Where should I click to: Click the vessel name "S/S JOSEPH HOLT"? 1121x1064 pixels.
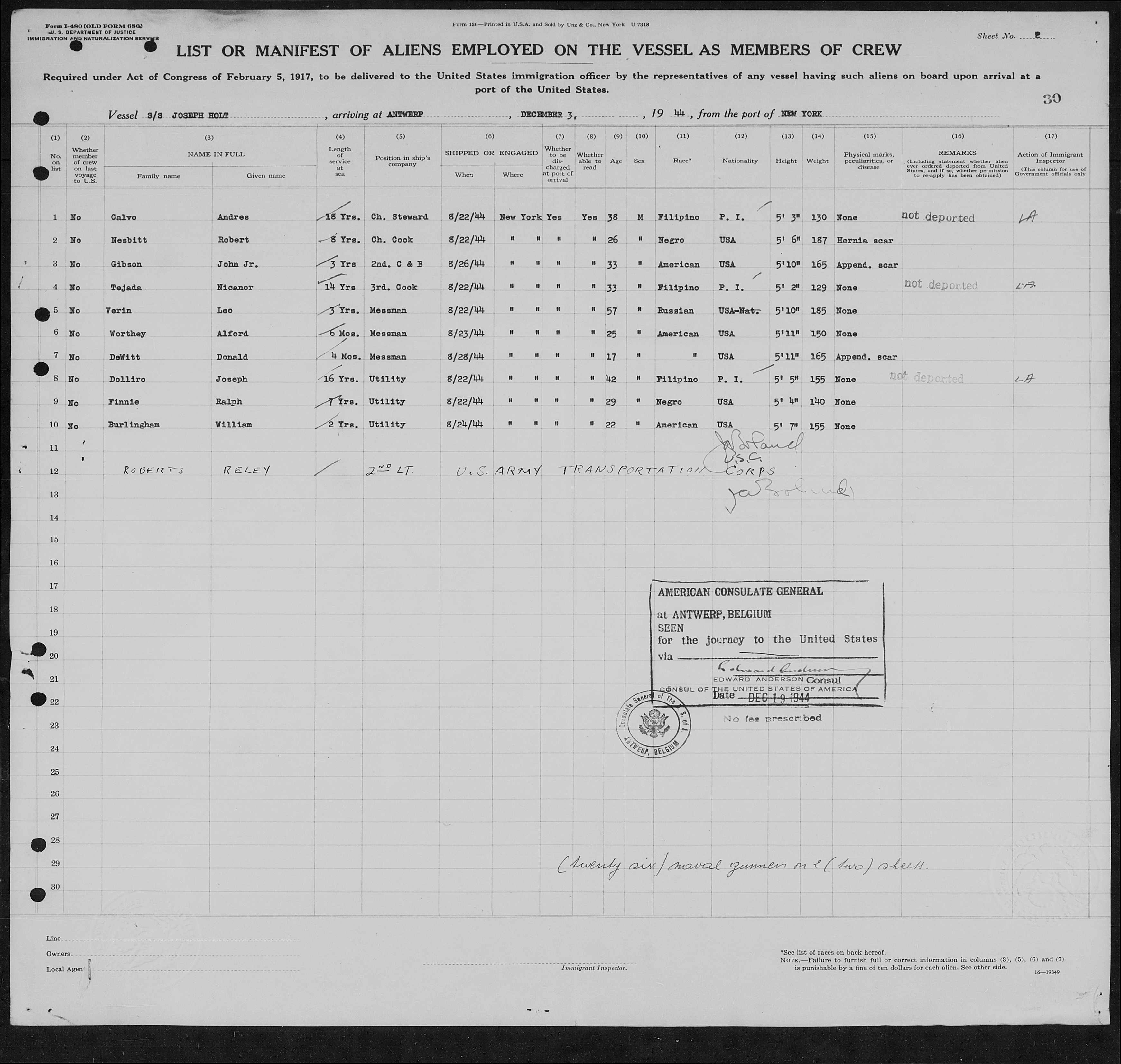click(x=188, y=115)
